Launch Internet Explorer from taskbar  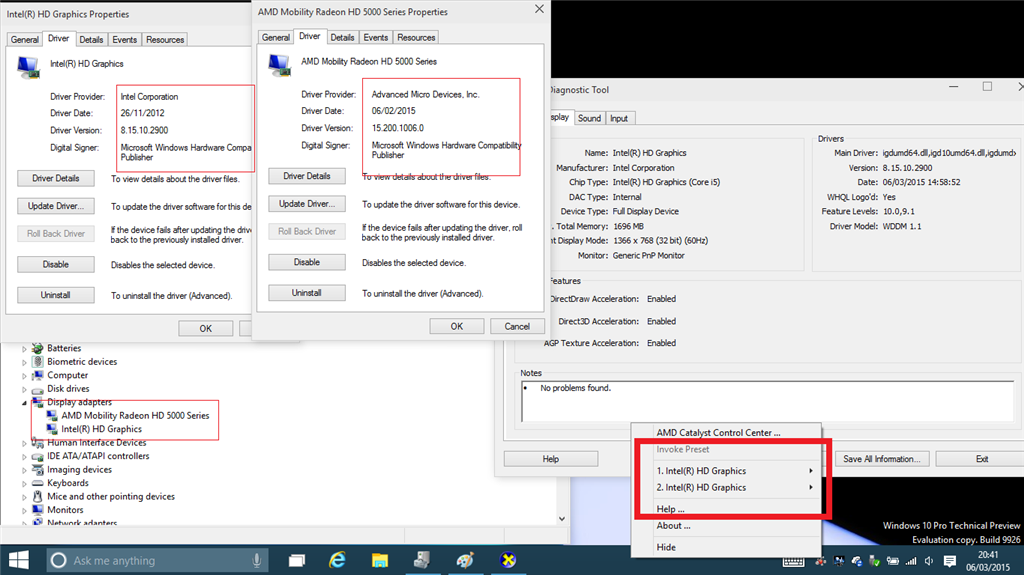(x=338, y=560)
